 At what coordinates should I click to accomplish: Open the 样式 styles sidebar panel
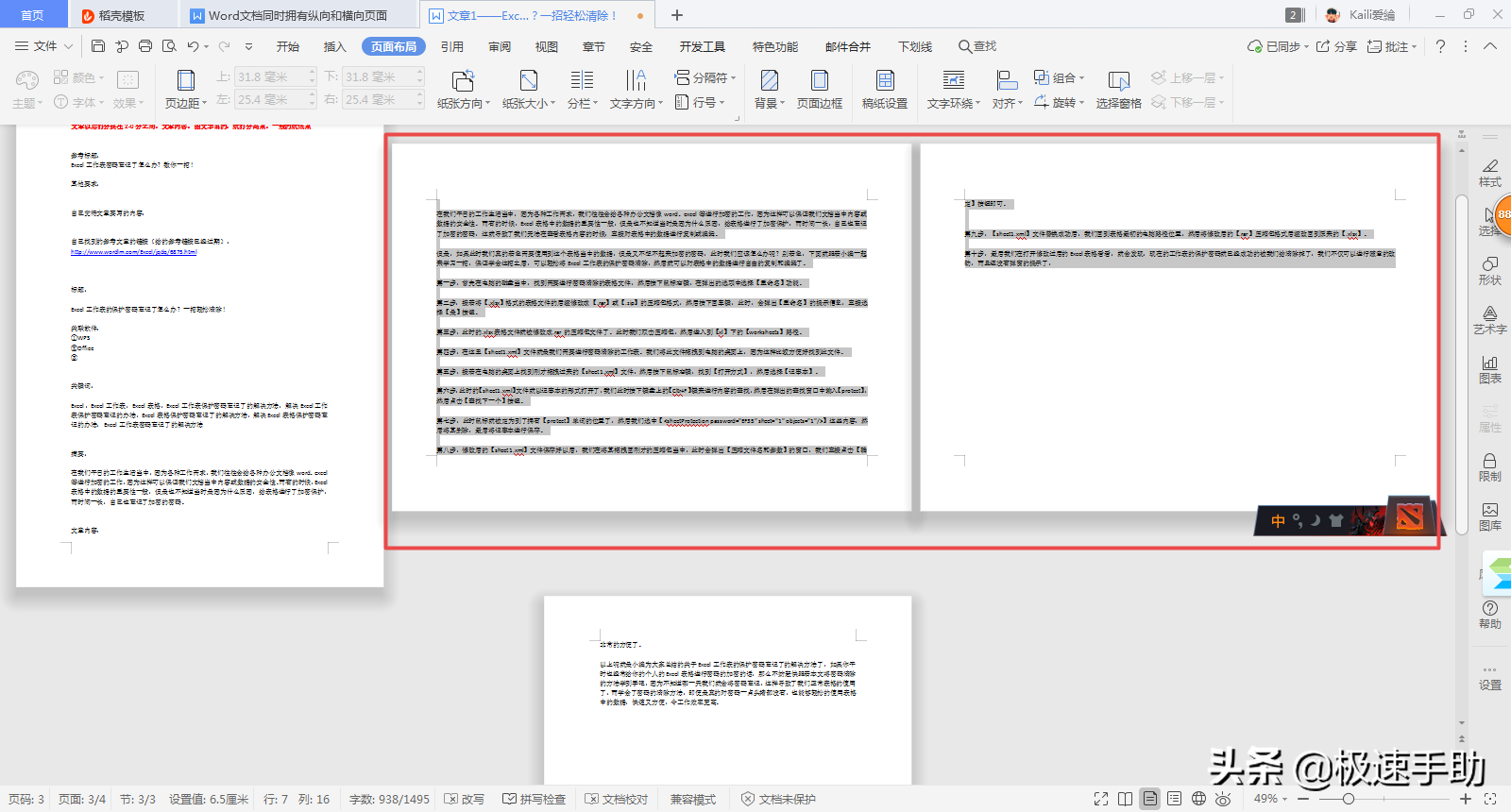1490,173
